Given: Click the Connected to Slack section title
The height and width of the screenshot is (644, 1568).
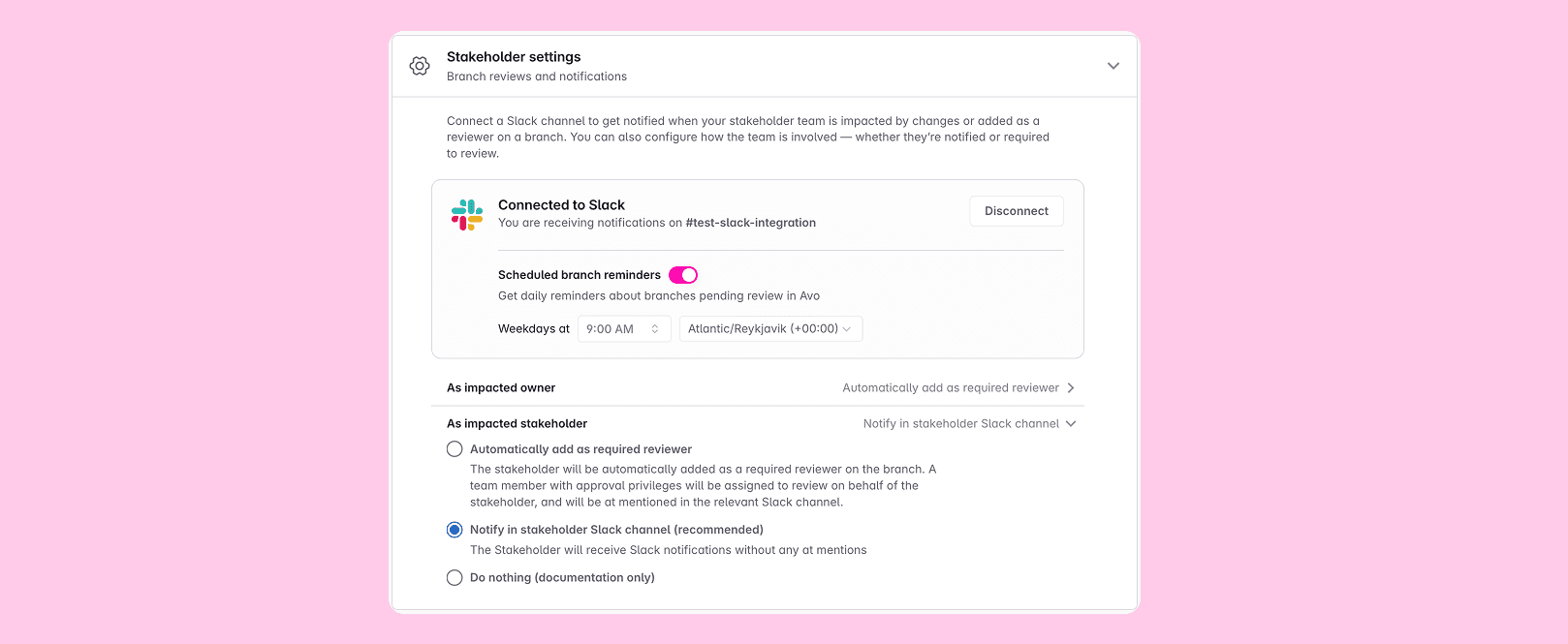Looking at the screenshot, I should coord(561,204).
